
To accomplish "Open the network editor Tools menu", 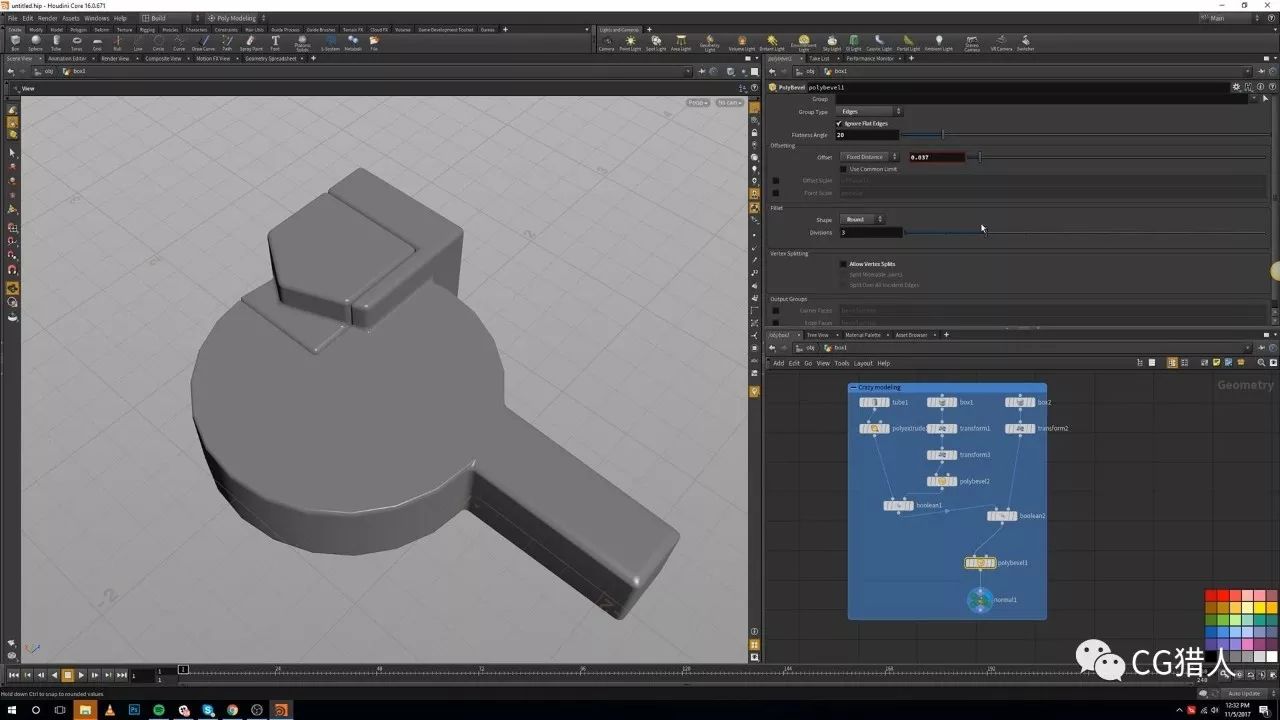I will (842, 363).
